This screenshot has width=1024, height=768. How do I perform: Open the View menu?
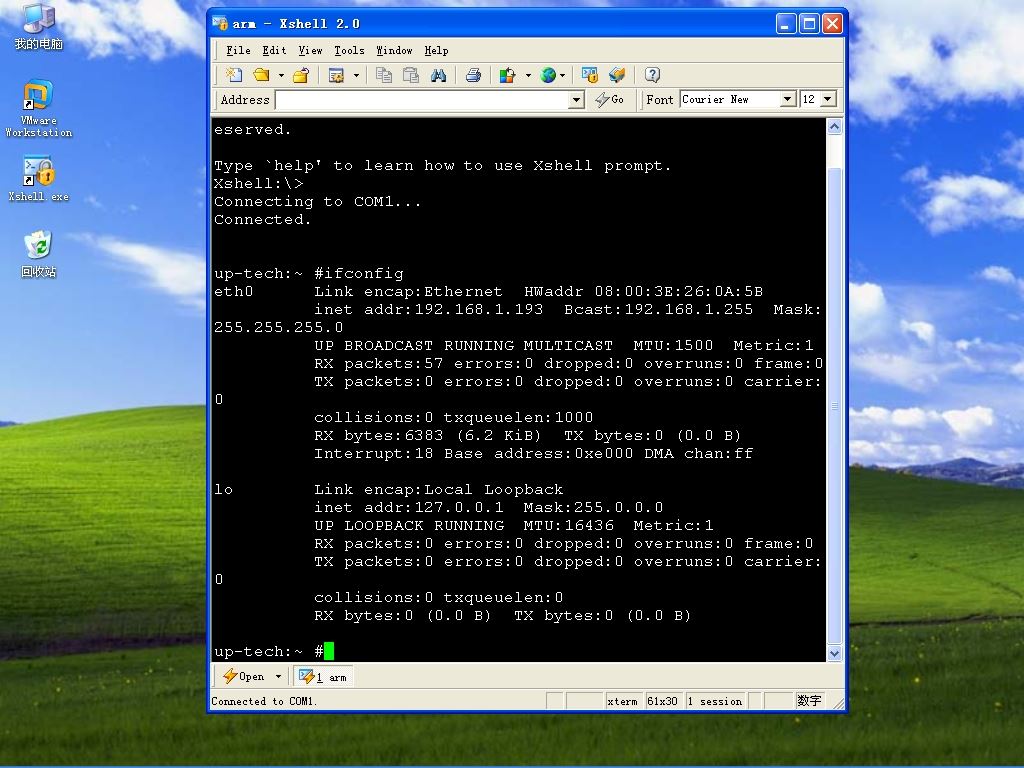tap(310, 50)
